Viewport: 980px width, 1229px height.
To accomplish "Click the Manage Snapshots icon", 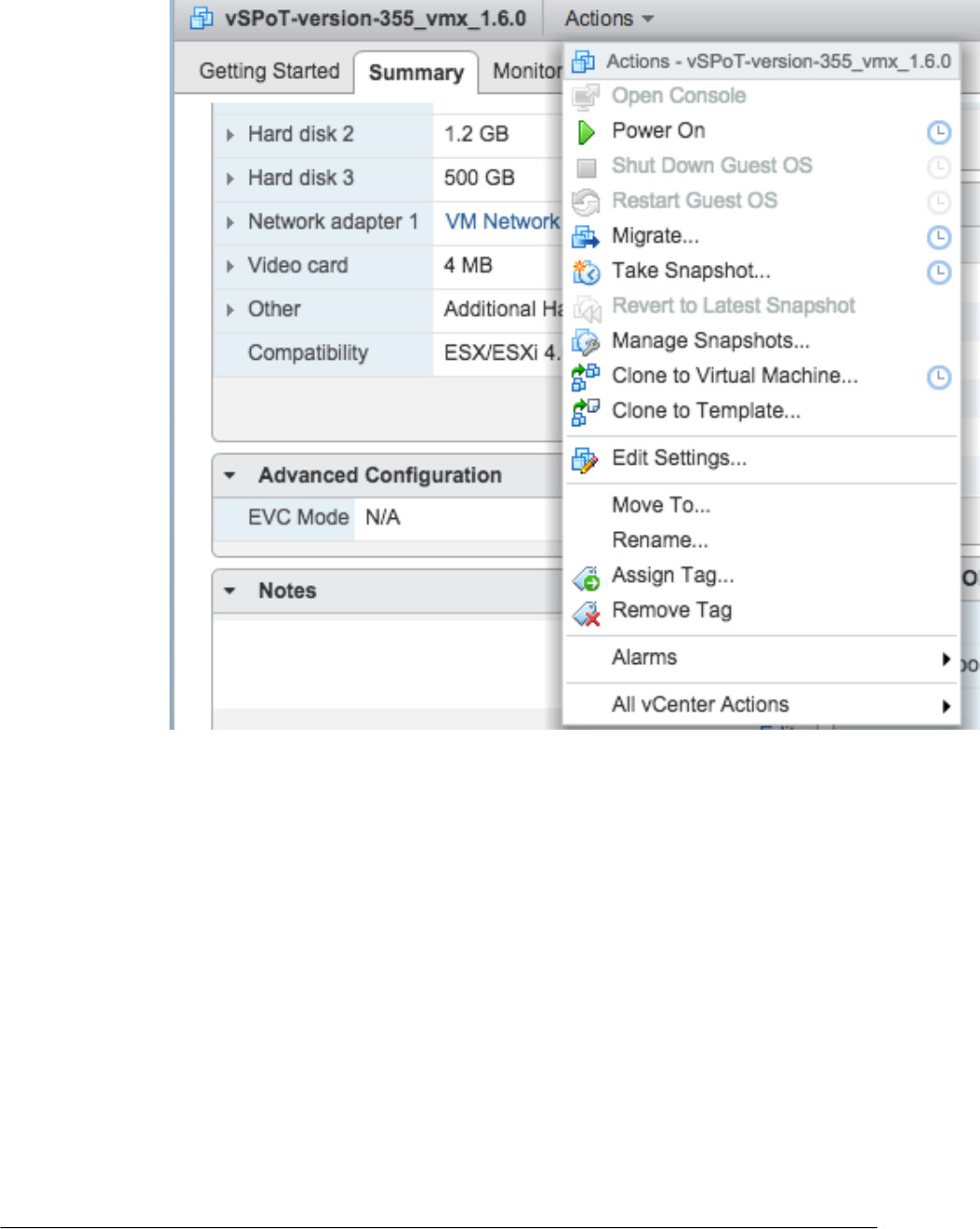I will [x=587, y=342].
